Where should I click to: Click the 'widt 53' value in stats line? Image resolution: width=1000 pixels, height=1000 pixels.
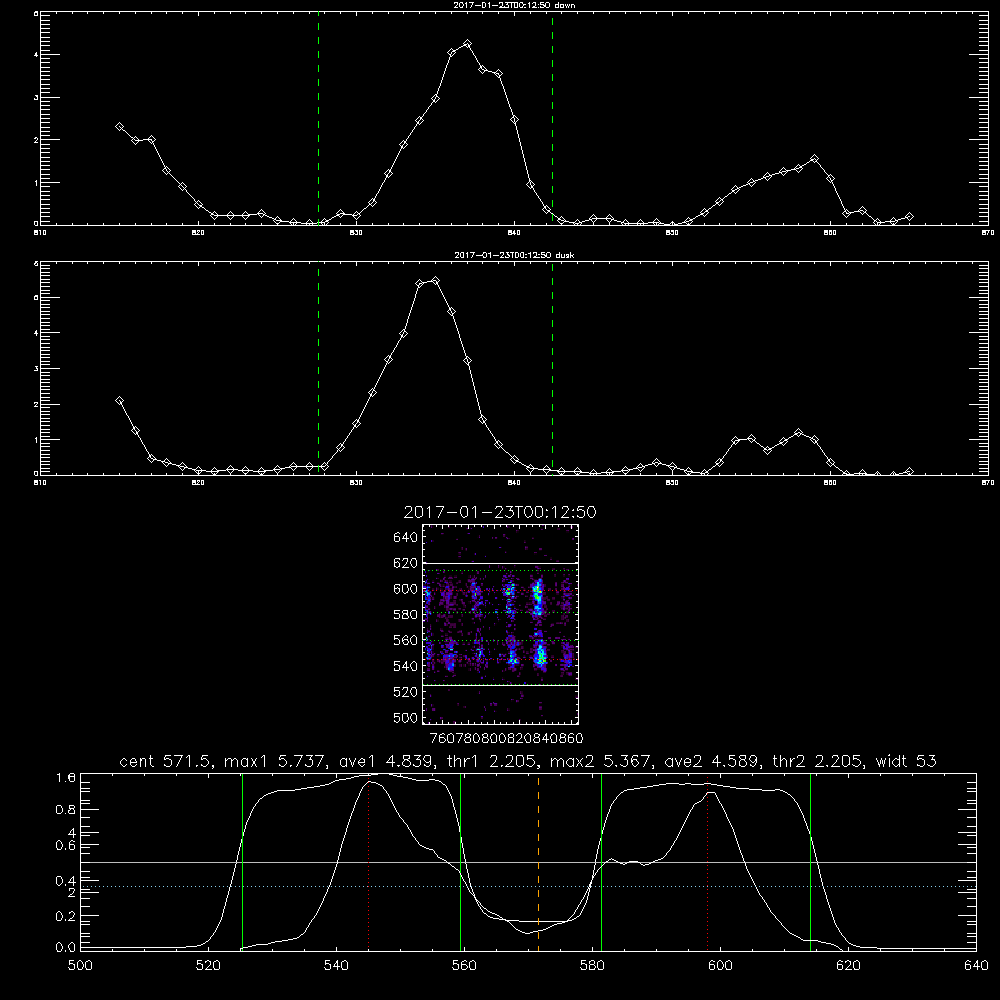coord(906,761)
